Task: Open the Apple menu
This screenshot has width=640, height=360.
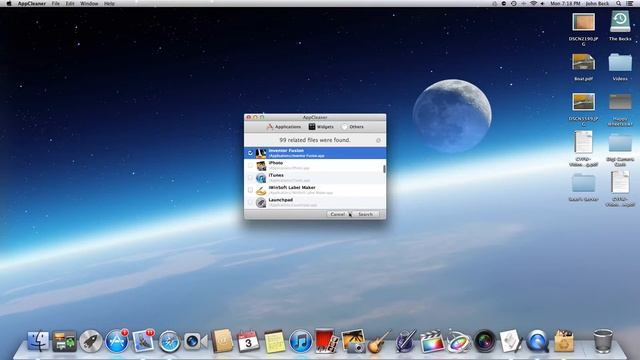Action: pyautogui.click(x=9, y=3)
